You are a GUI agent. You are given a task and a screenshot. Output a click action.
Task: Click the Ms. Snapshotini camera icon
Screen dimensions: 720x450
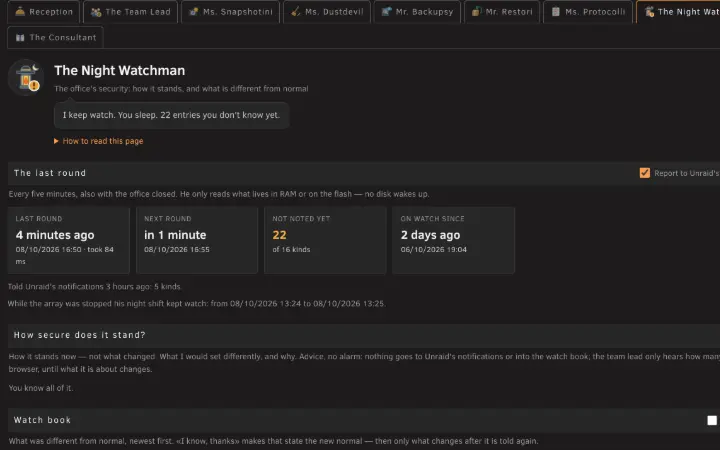(x=194, y=12)
